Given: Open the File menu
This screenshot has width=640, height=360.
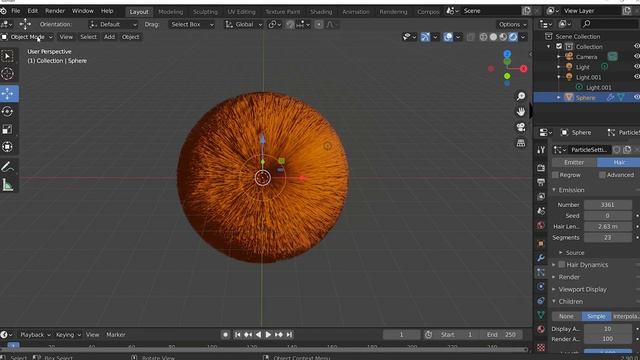Looking at the screenshot, I should pyautogui.click(x=16, y=11).
